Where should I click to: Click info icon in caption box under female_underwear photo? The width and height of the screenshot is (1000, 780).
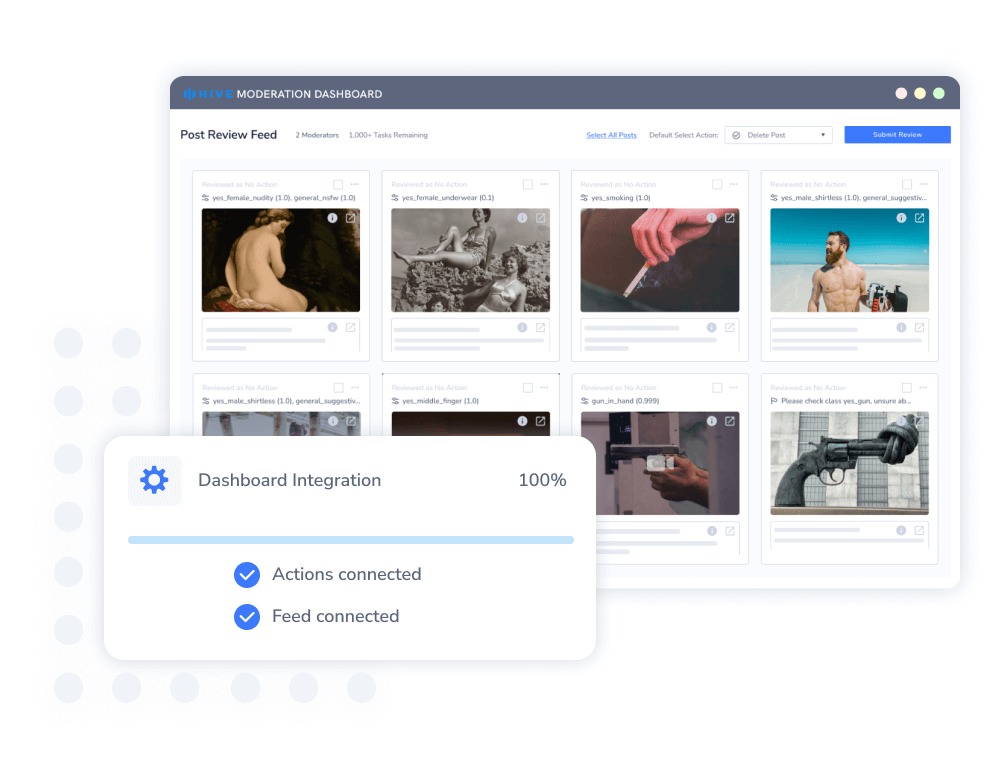[522, 327]
